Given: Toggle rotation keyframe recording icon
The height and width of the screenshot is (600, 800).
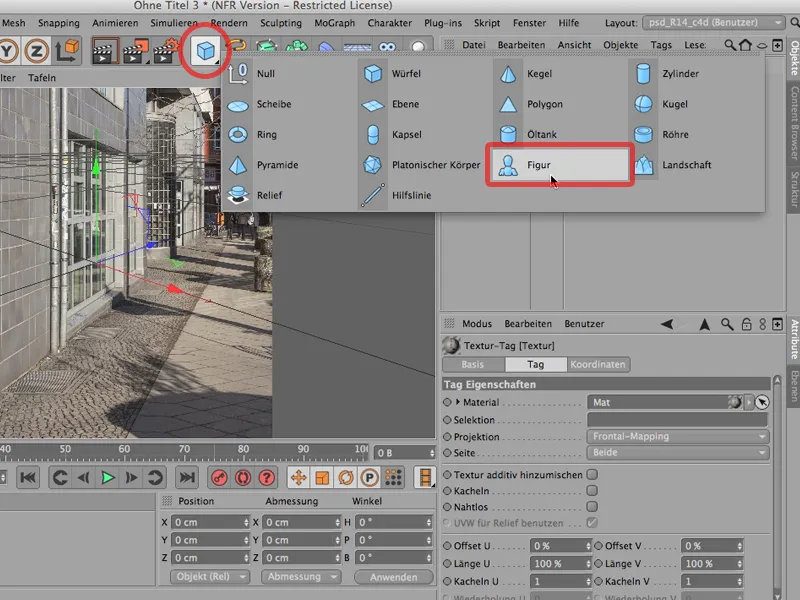Looking at the screenshot, I should (346, 478).
